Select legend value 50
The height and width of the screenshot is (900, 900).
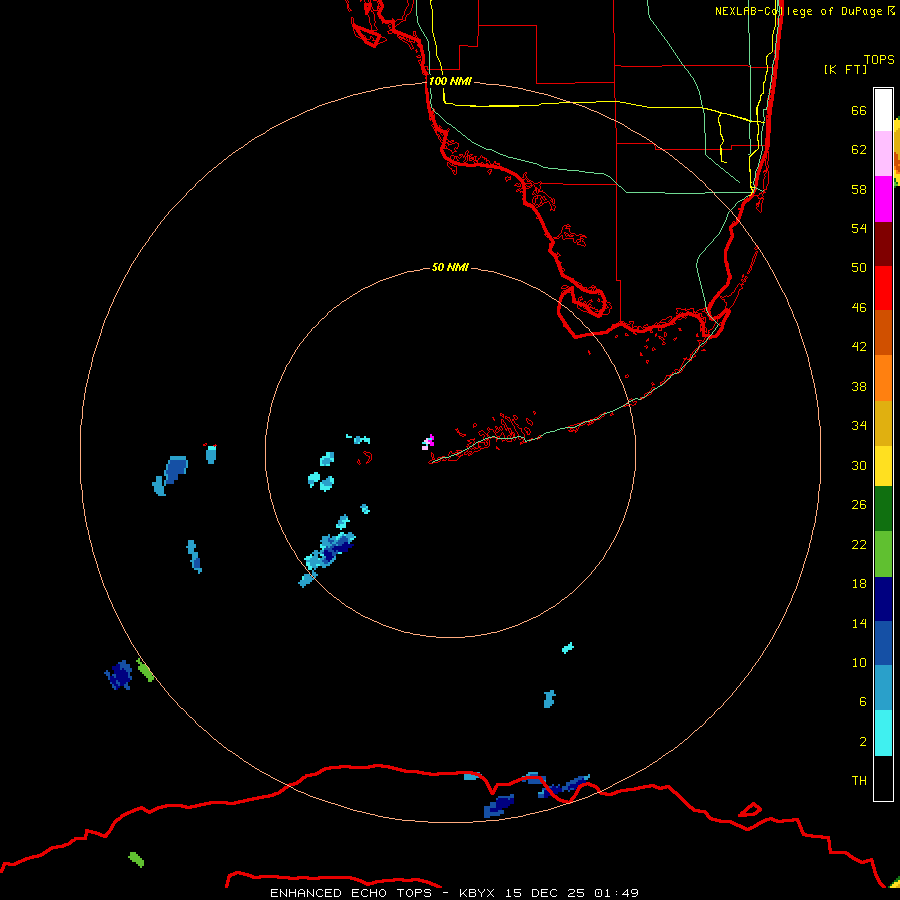click(x=859, y=268)
